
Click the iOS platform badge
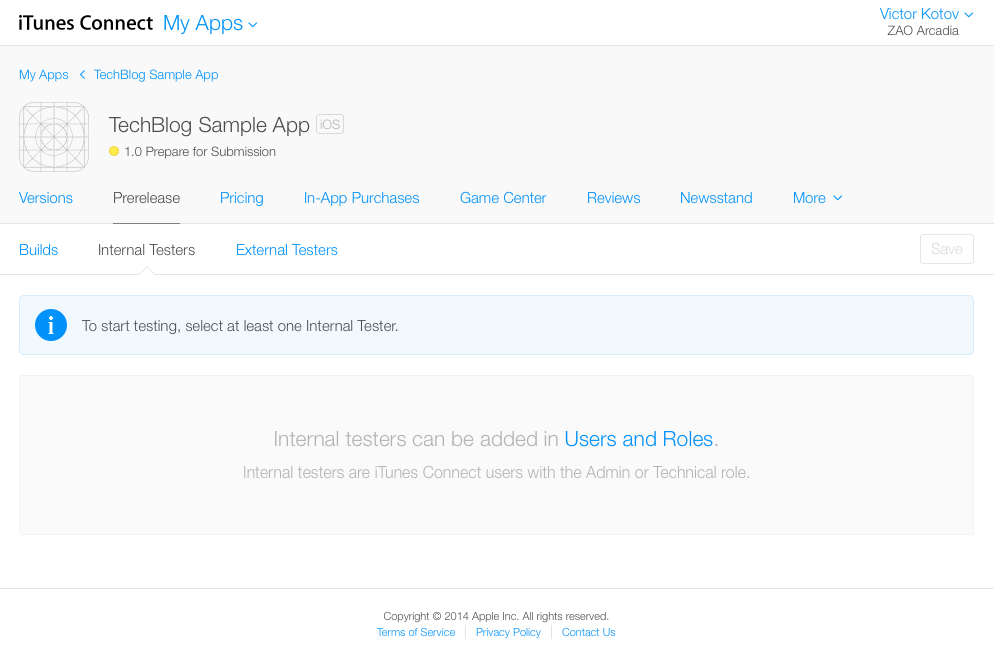[330, 125]
